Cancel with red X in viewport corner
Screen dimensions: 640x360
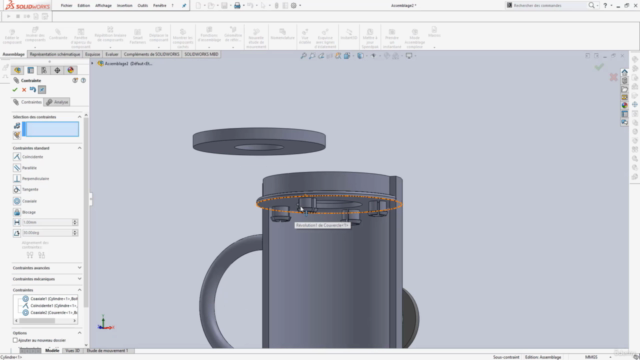coord(613,77)
